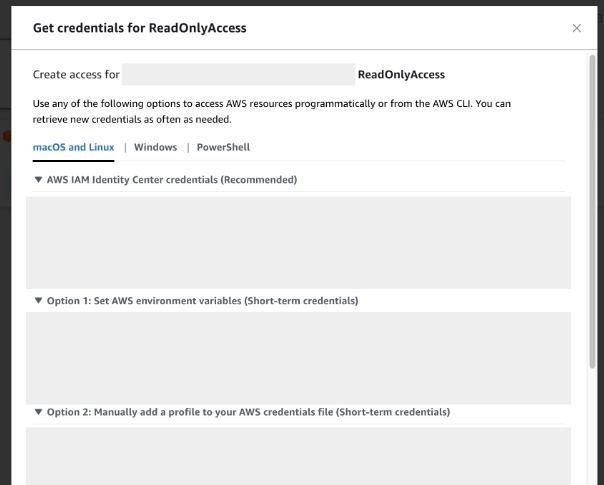
Task: Collapse the Option 1 disclosure triangle
Action: [x=38, y=300]
